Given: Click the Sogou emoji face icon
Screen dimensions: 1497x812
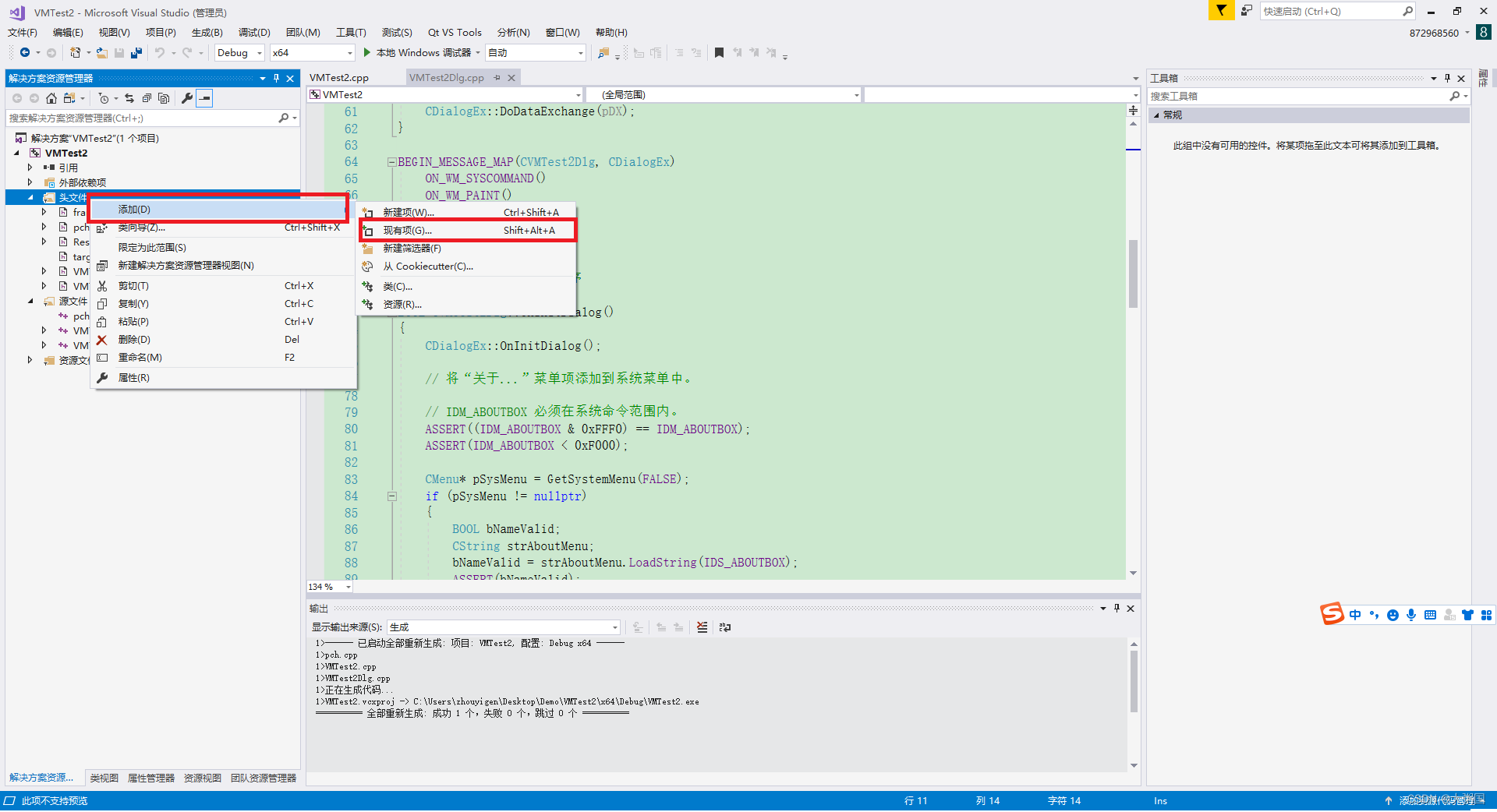Looking at the screenshot, I should 1393,615.
